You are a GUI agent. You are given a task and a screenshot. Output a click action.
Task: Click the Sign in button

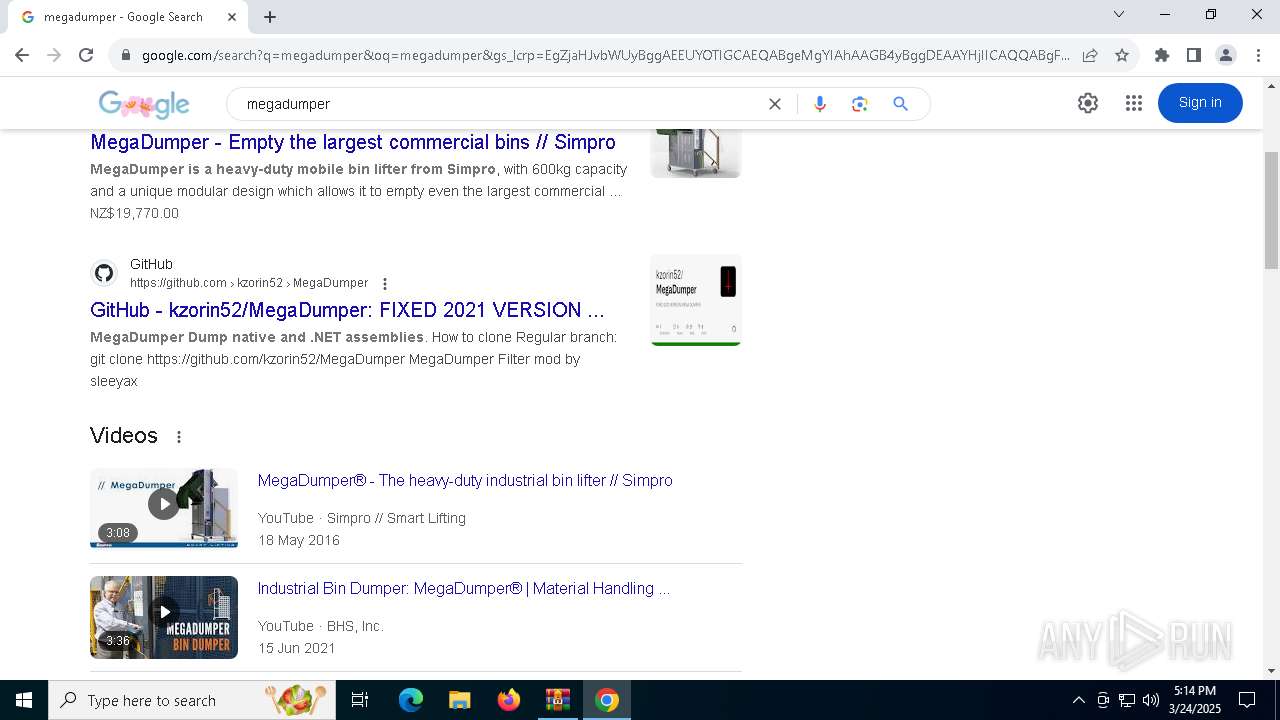tap(1200, 103)
